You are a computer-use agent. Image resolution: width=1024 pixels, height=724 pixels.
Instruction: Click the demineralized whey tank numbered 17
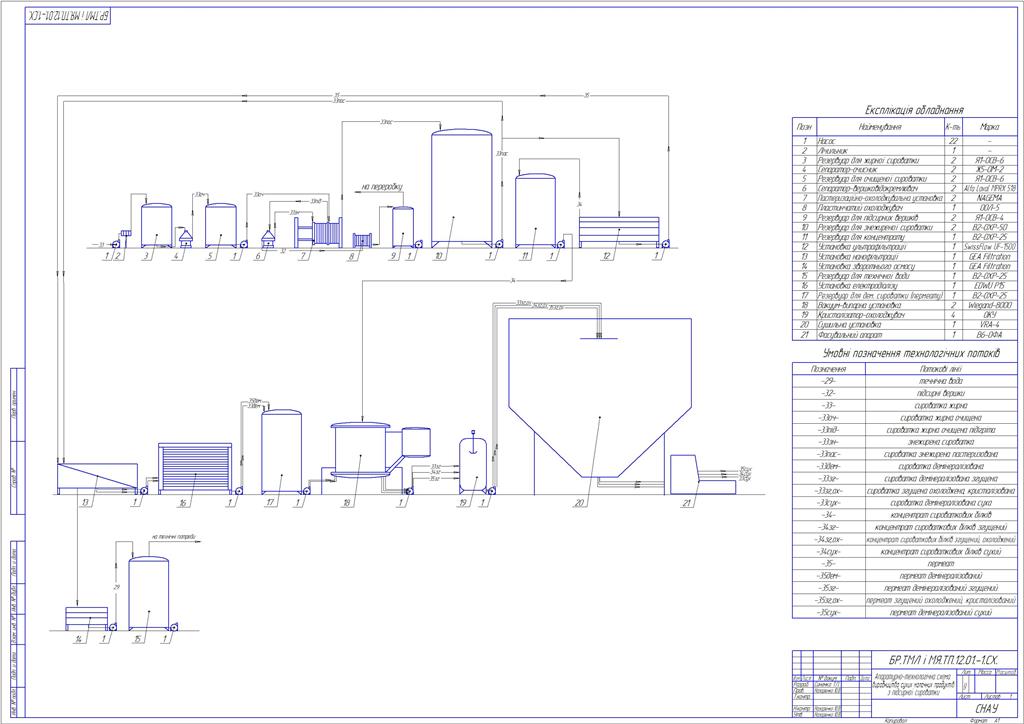281,452
